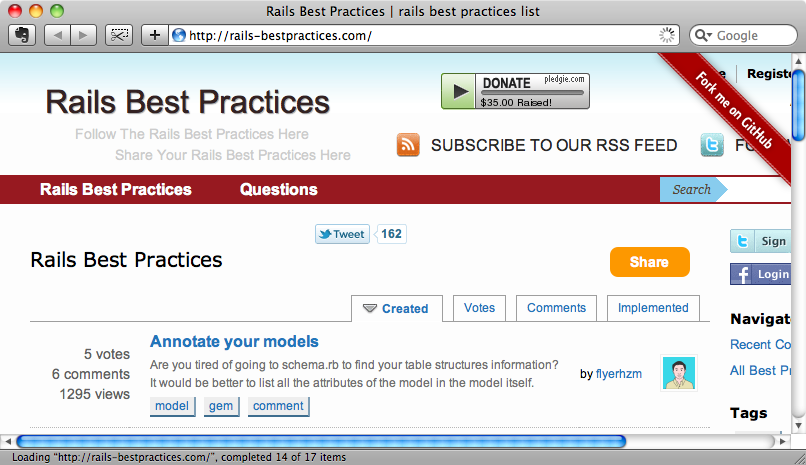This screenshot has height=465, width=806.
Task: Click the vertical scrollbar down arrow
Action: tap(798, 426)
